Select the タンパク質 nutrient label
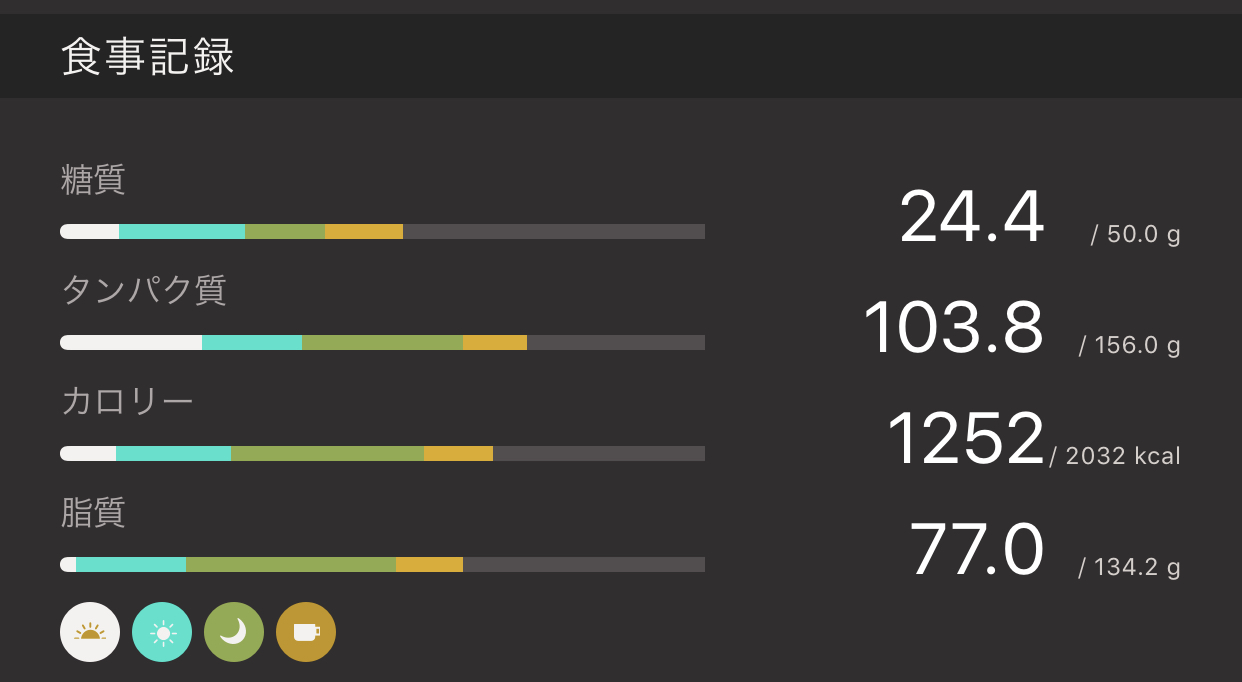This screenshot has height=682, width=1242. pyautogui.click(x=144, y=290)
